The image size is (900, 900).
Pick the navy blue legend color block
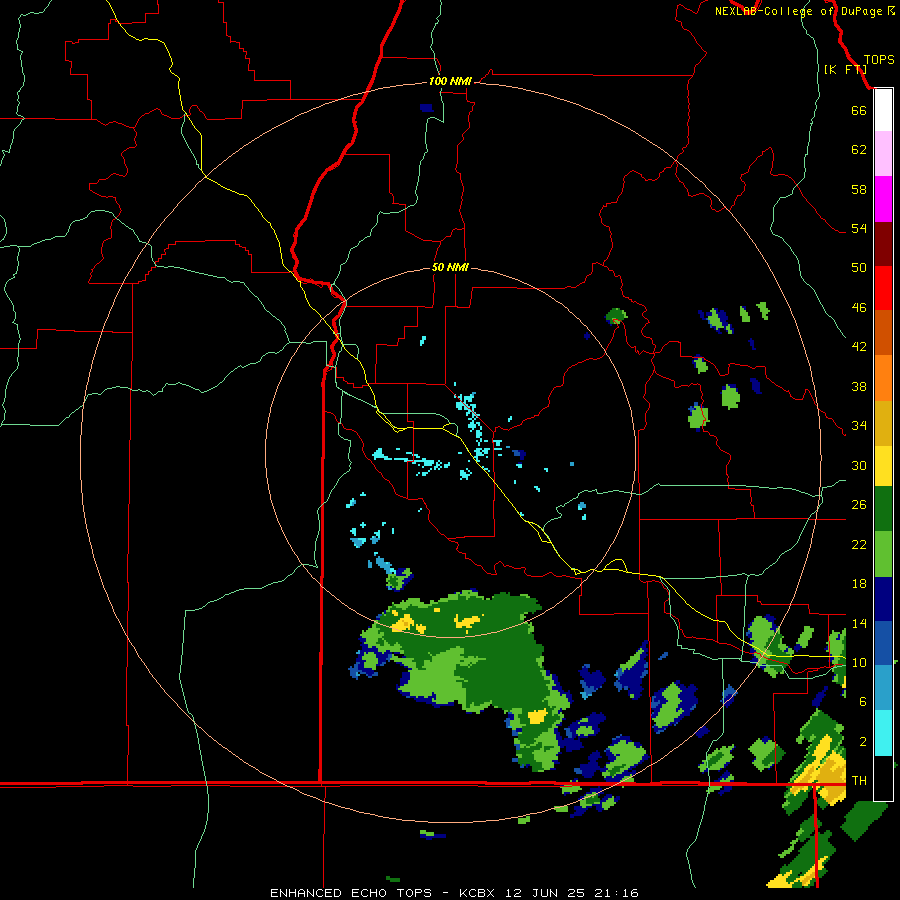point(883,599)
